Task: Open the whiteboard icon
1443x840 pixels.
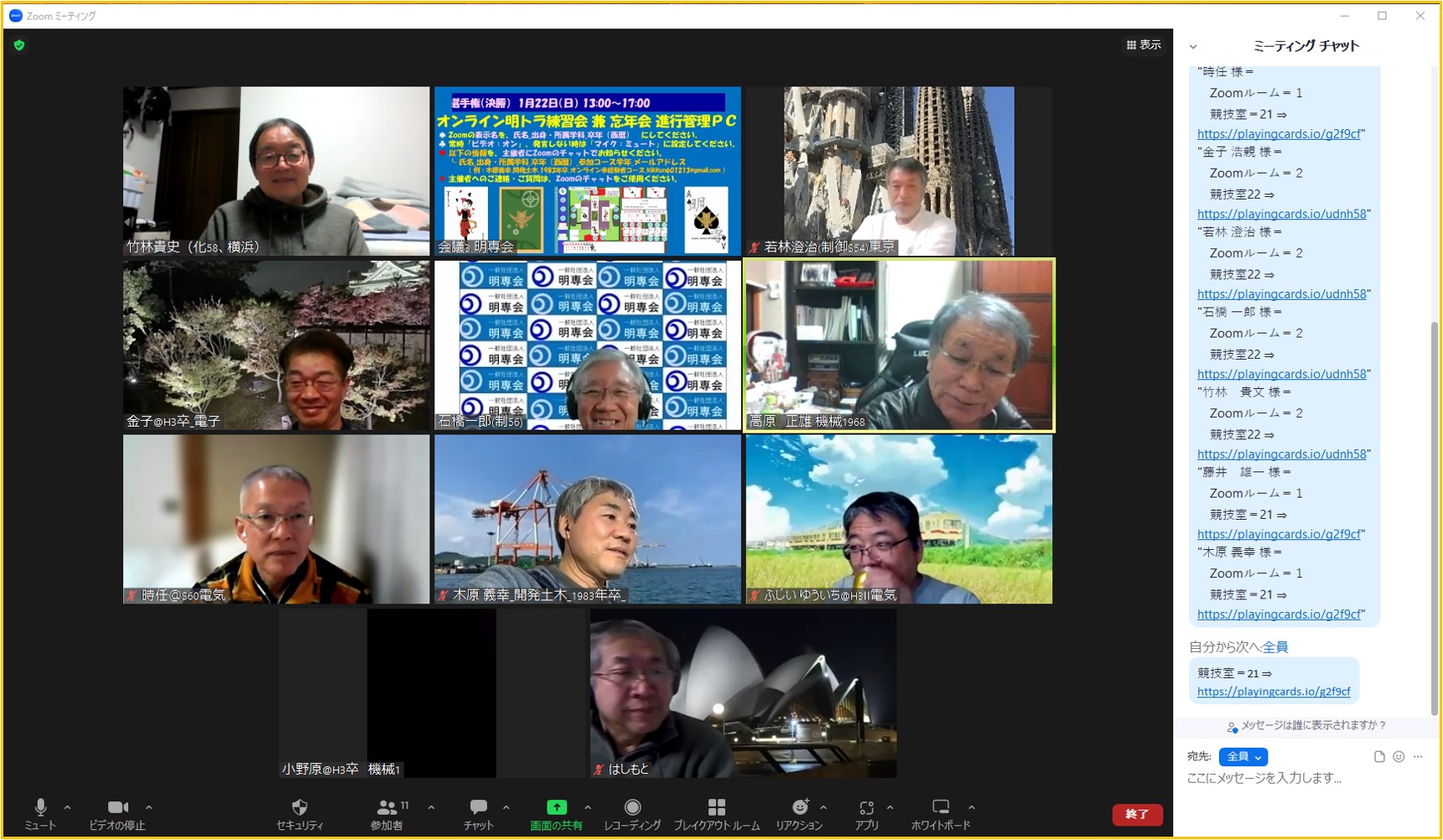Action: point(941,813)
